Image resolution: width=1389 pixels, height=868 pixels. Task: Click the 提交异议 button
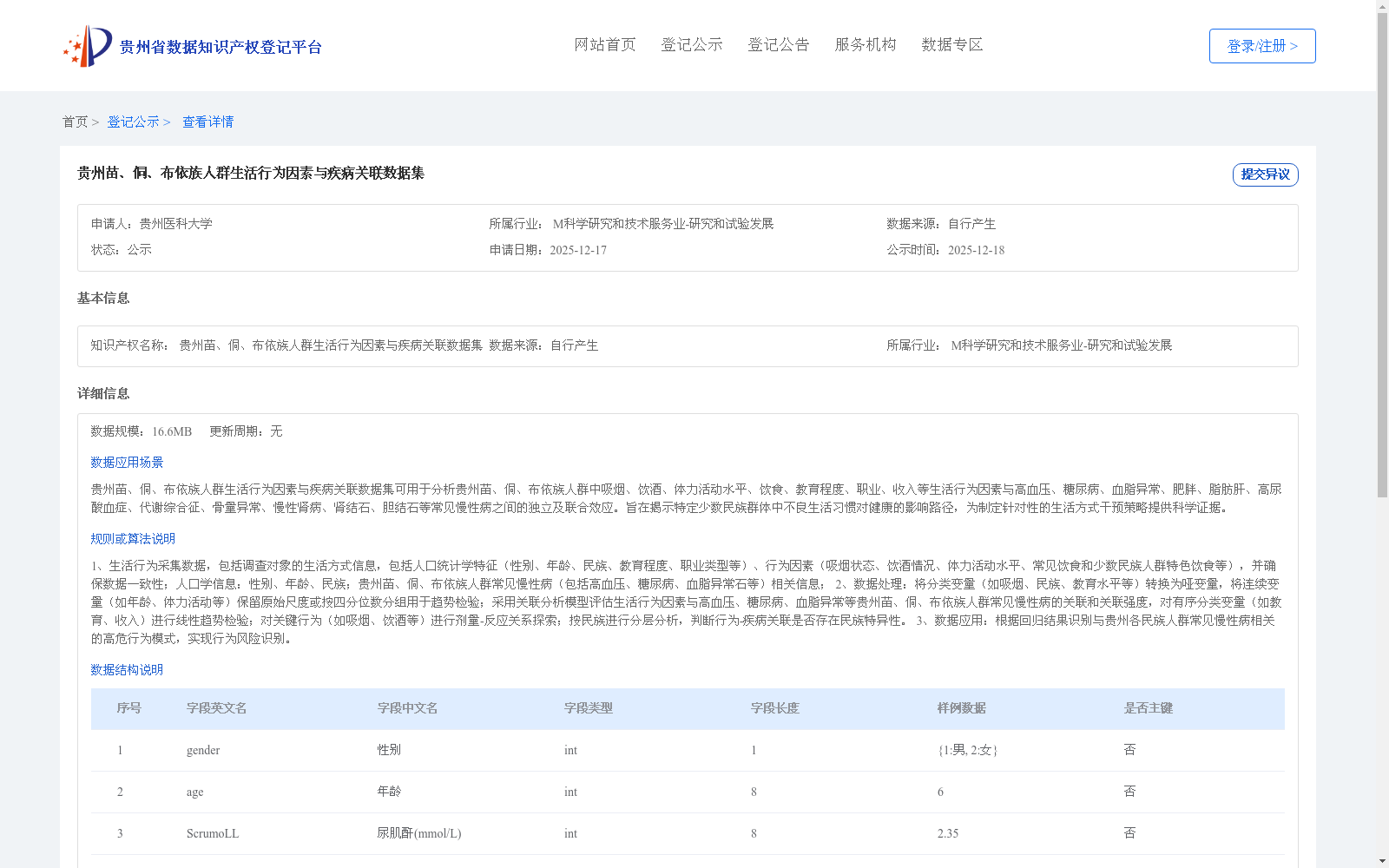click(1265, 174)
